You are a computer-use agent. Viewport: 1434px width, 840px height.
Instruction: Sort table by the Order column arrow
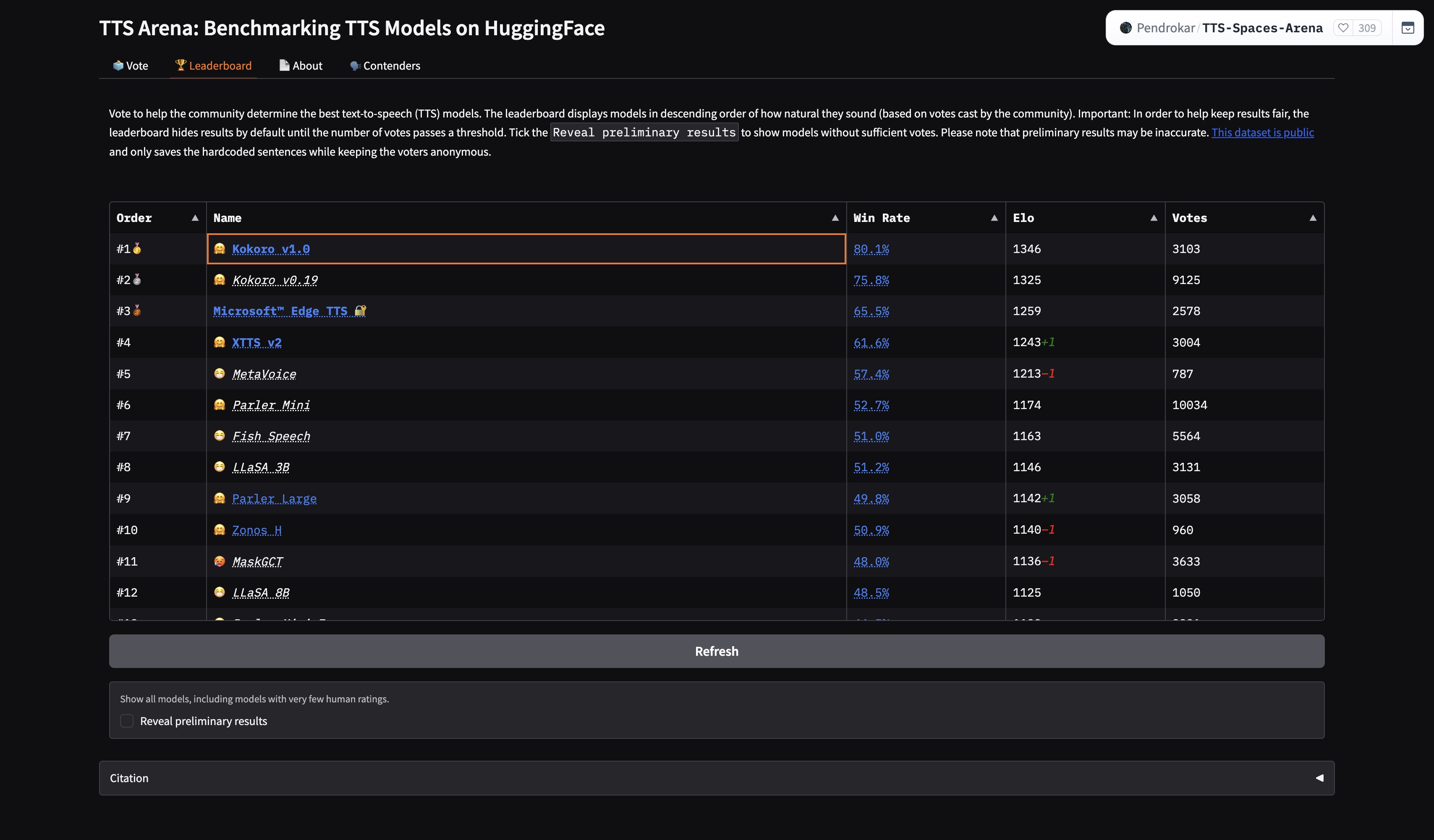[x=195, y=218]
